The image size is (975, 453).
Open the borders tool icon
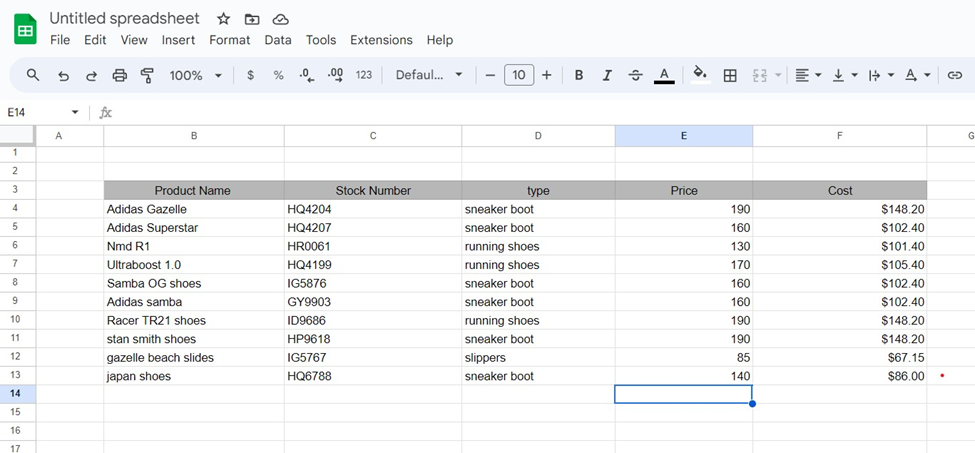click(x=730, y=75)
